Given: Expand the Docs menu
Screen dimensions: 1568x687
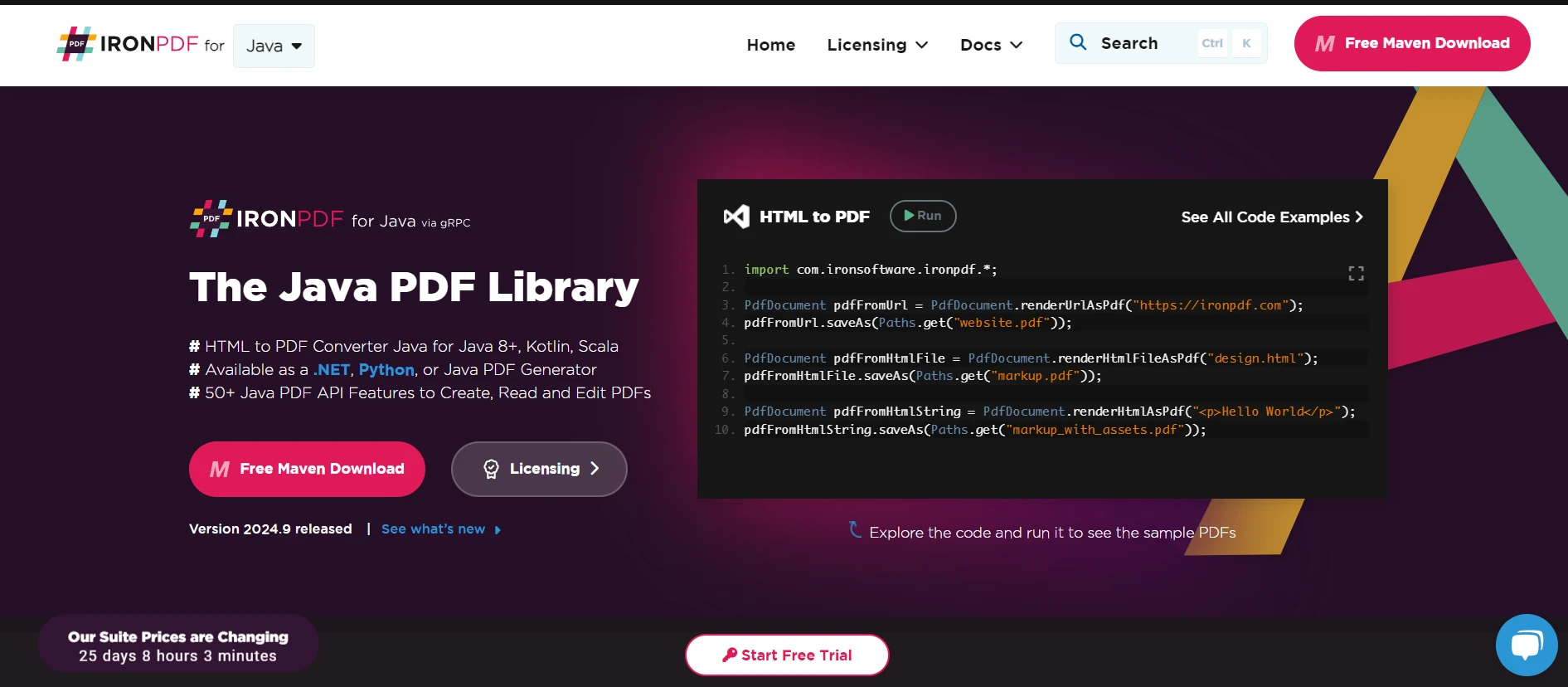Looking at the screenshot, I should coord(991,45).
